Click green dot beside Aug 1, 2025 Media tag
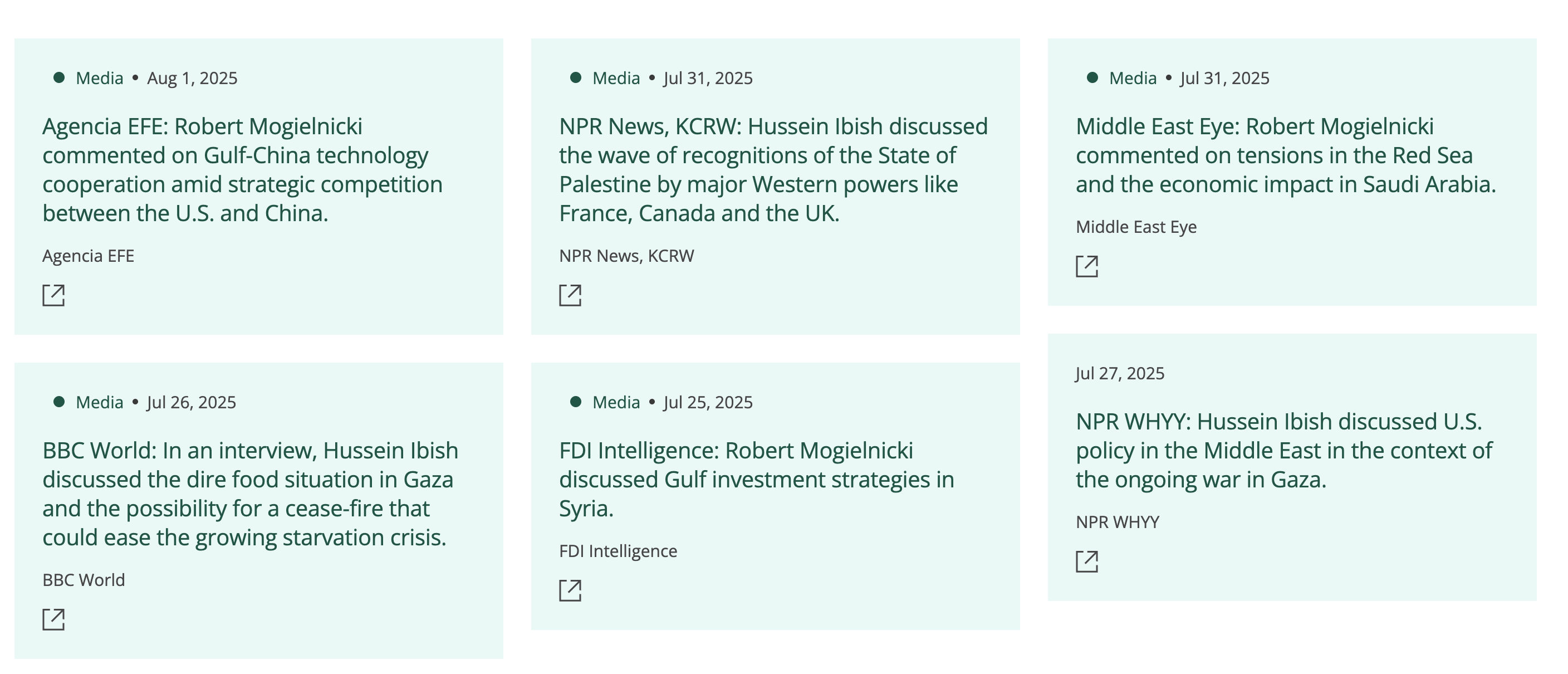 pyautogui.click(x=59, y=78)
